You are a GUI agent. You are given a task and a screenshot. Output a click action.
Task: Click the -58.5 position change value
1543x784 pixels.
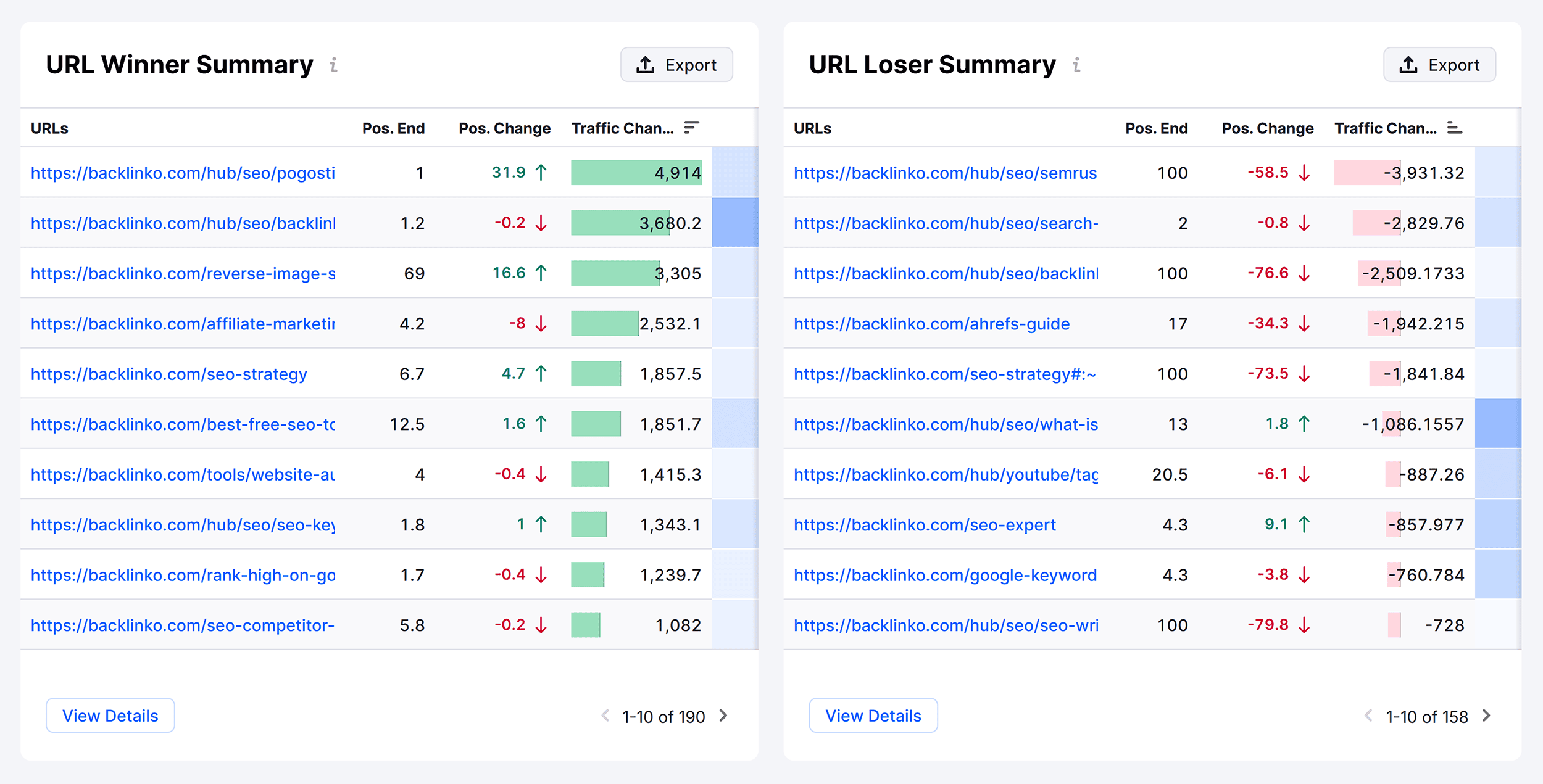coord(1268,172)
